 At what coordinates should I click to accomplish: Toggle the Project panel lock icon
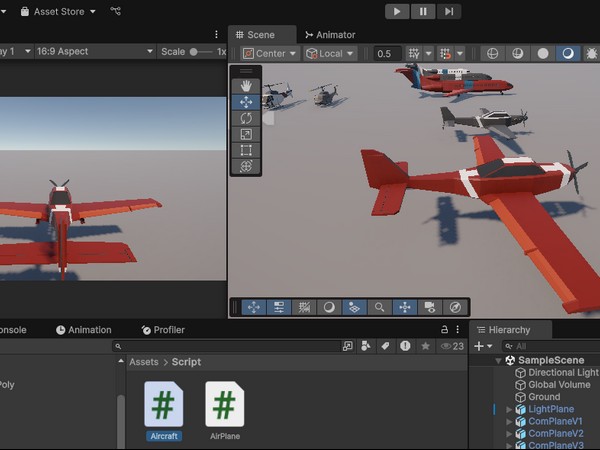click(x=444, y=329)
